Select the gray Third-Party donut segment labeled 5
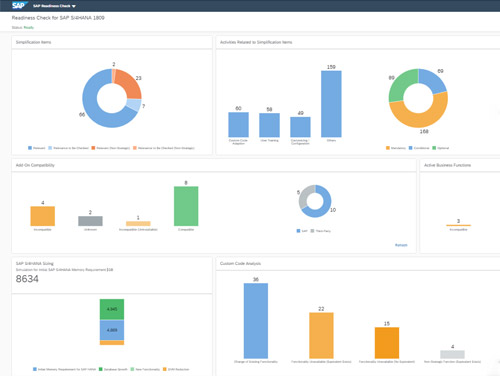 (x=303, y=197)
